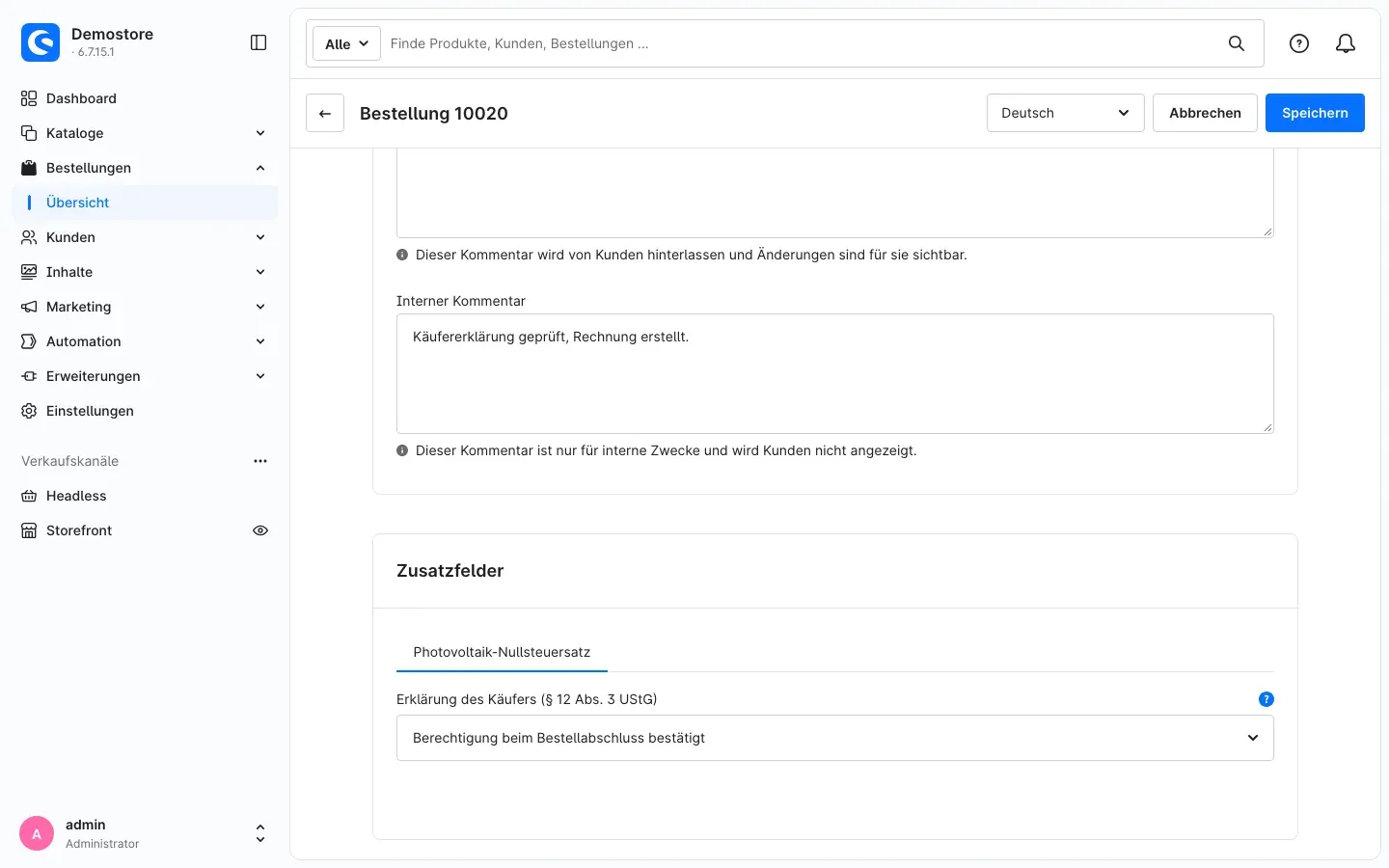Click the search magnifier icon
1389x868 pixels.
(x=1237, y=43)
